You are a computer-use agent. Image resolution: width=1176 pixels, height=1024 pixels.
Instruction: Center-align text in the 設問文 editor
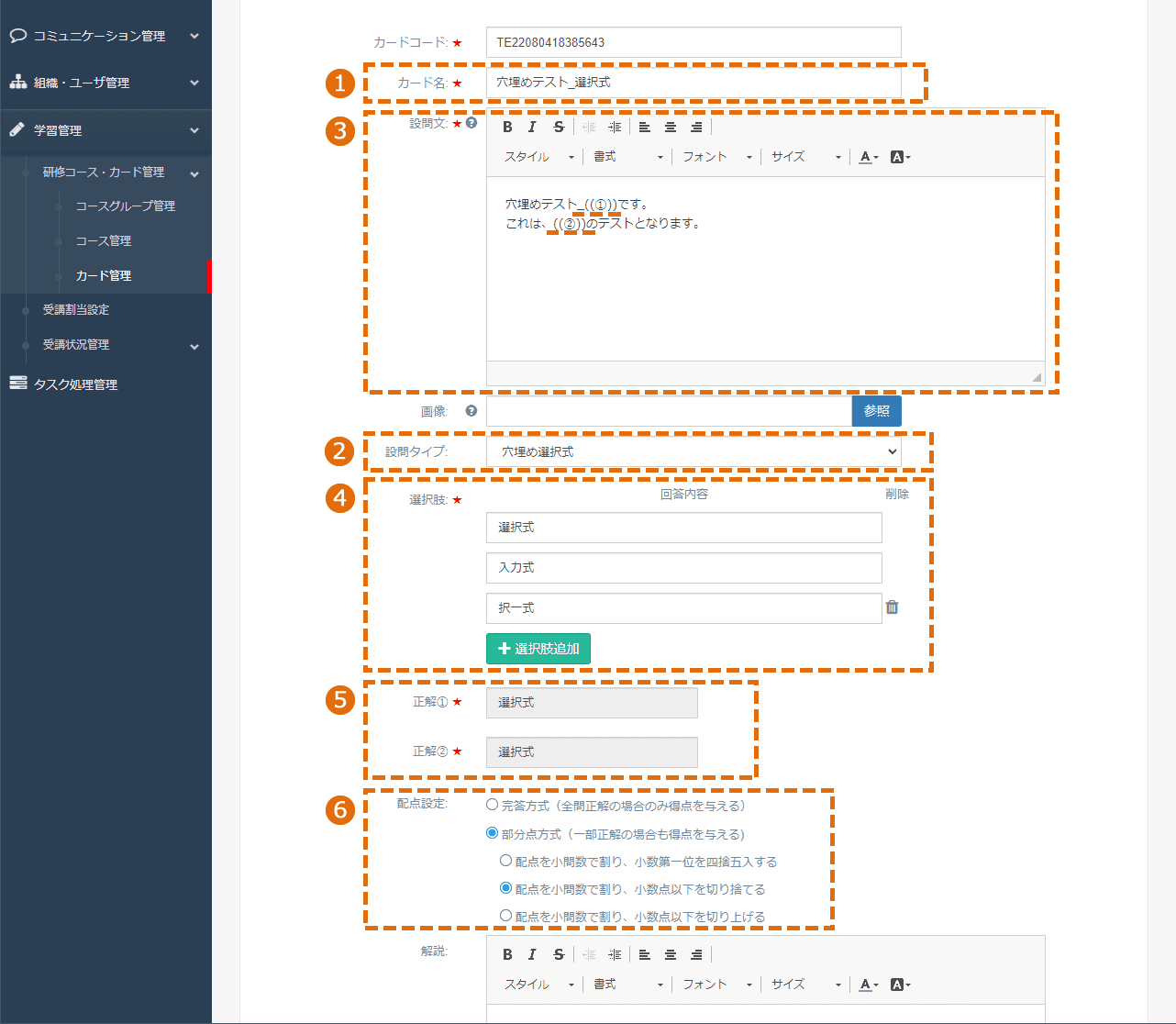(x=671, y=128)
